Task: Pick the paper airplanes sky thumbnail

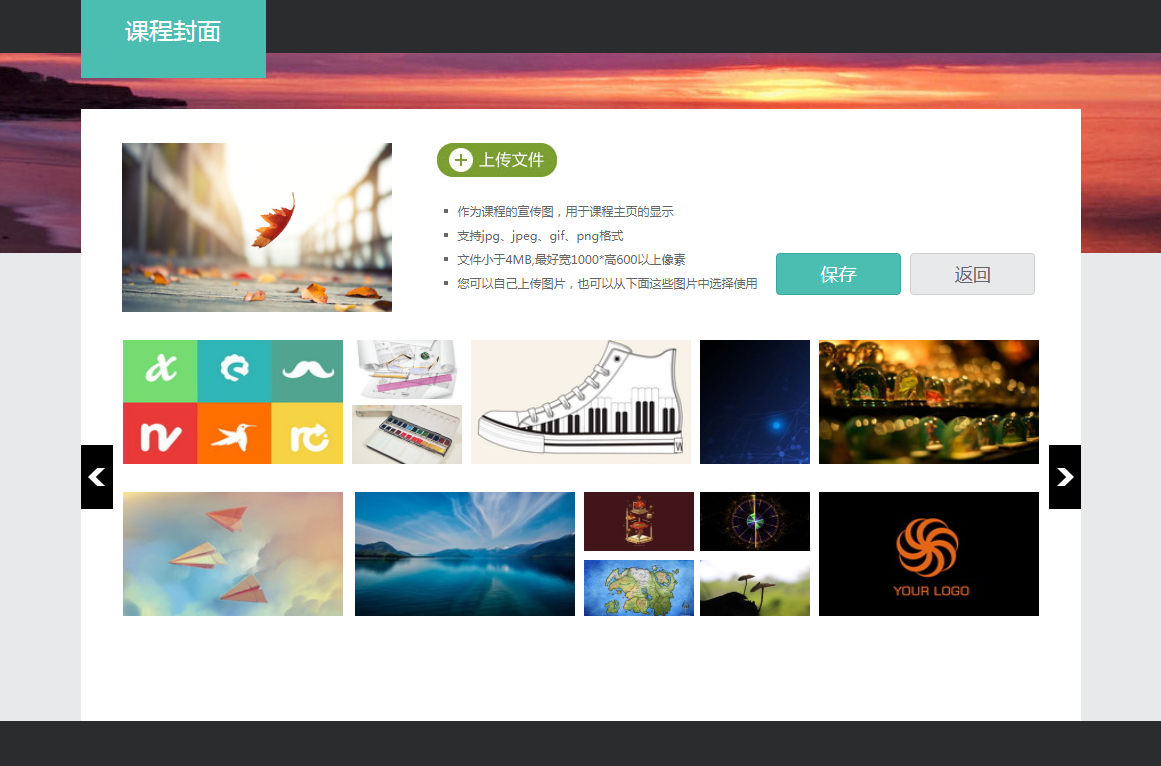Action: 232,554
